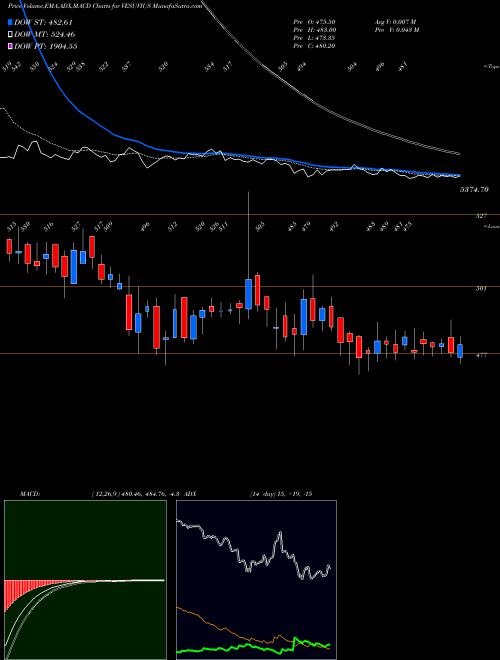
Task: Click the 'Pre O: 475.30' open value
Action: tap(314, 21)
